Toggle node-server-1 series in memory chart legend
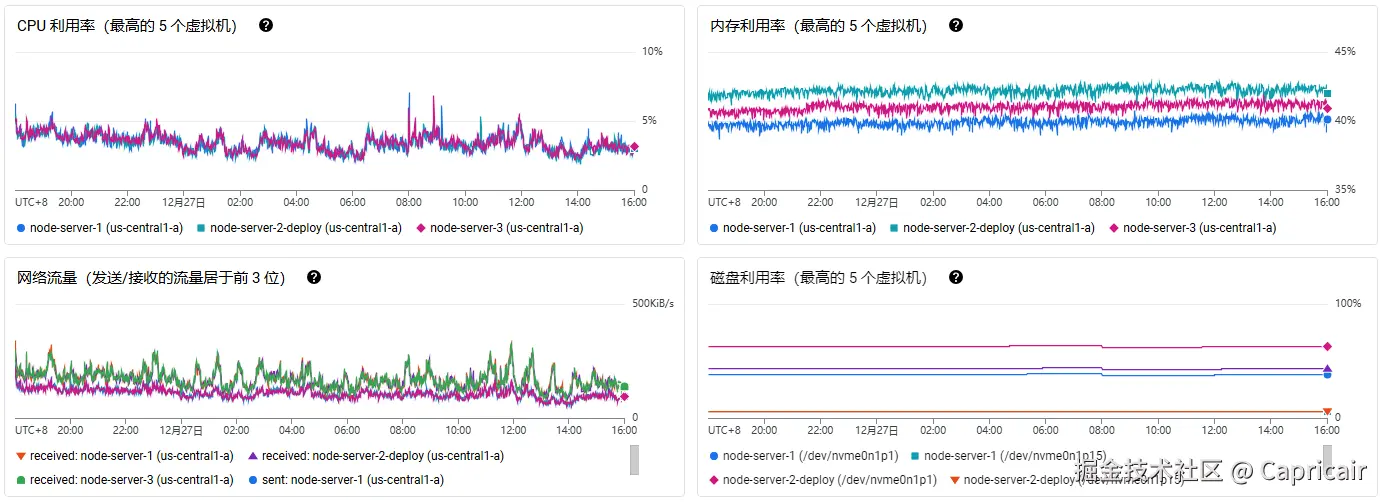1383x502 pixels. coord(793,228)
